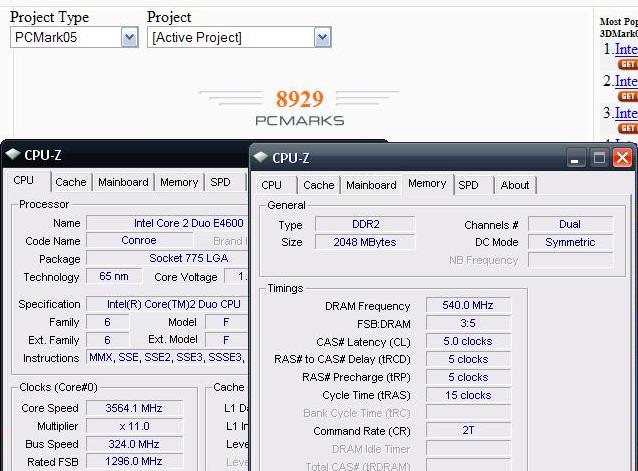This screenshot has height=471, width=638.
Task: Click the 1296.0 MHz Rated FSB value
Action: tap(134, 462)
